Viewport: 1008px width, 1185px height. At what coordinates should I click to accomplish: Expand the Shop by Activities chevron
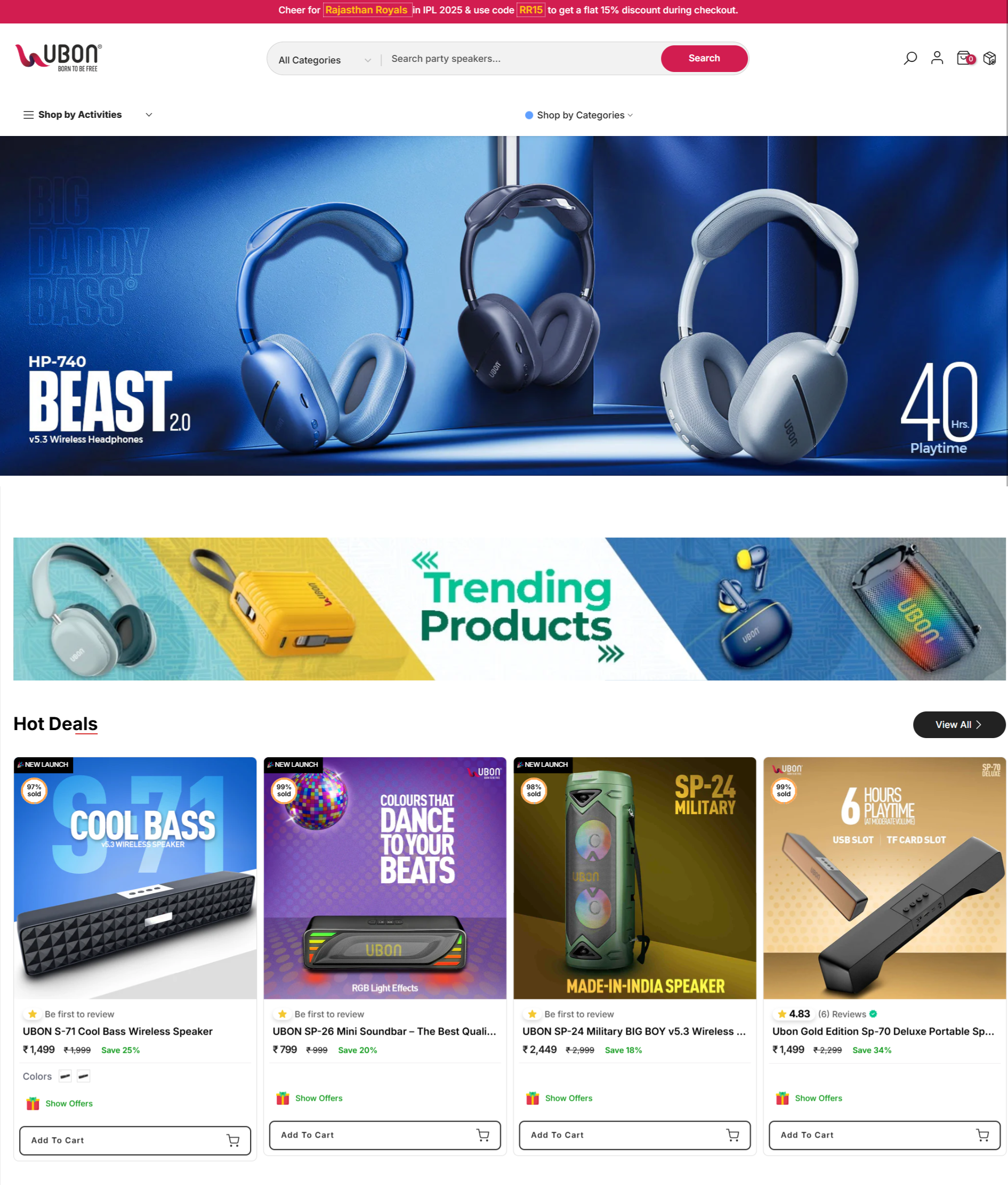[x=149, y=115]
